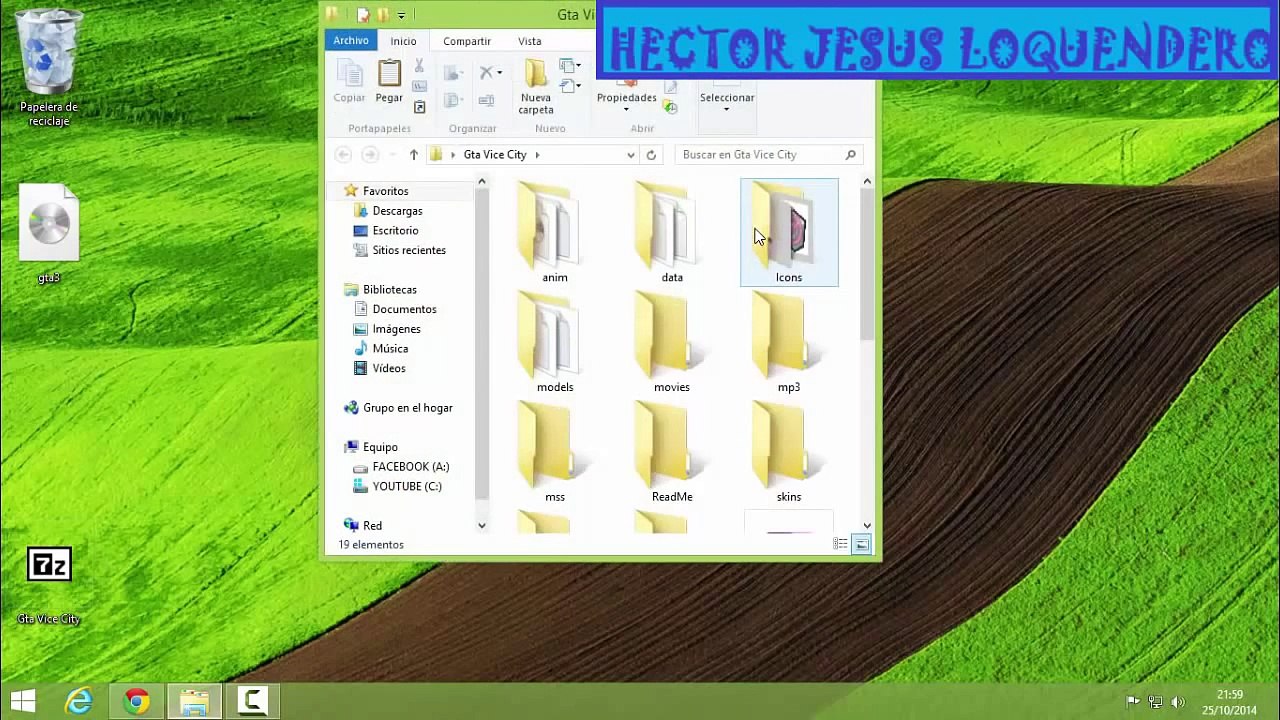Open the Propiedades dropdown
The image size is (1280, 720).
coord(627,109)
